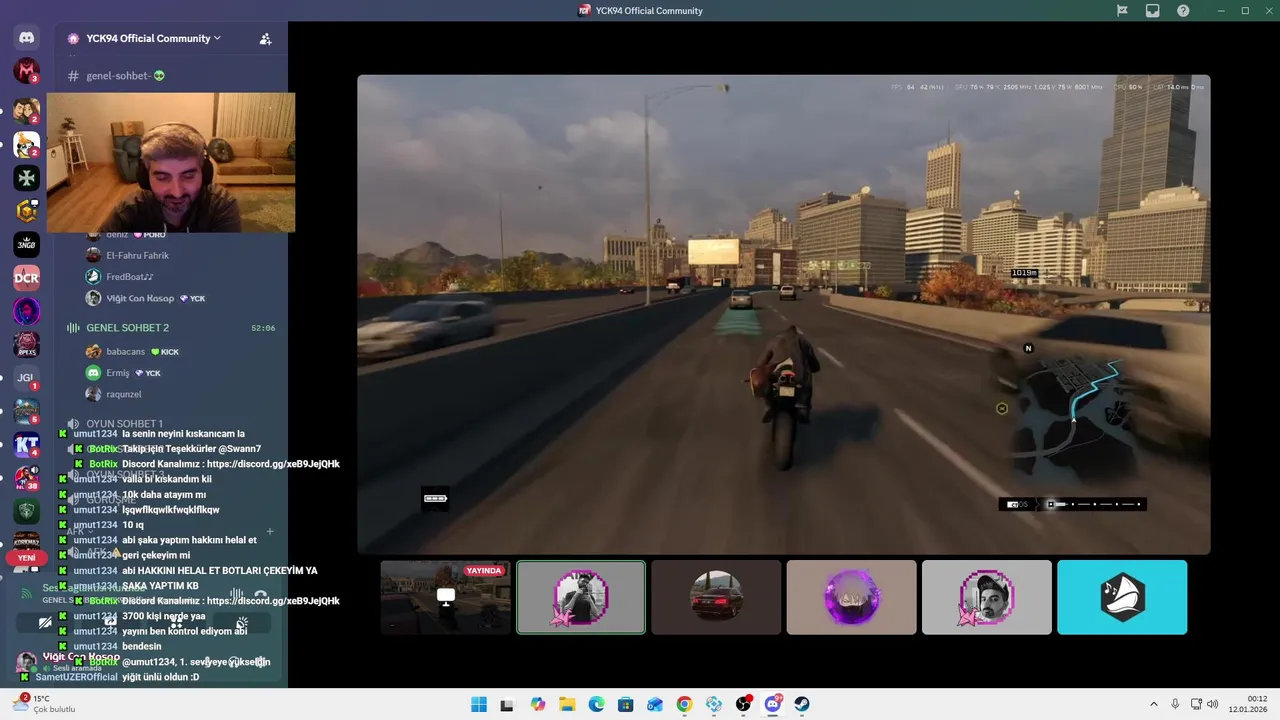The height and width of the screenshot is (720, 1280).
Task: Click message 'yayını ben kontrol ediyom abi'
Action: (x=184, y=631)
